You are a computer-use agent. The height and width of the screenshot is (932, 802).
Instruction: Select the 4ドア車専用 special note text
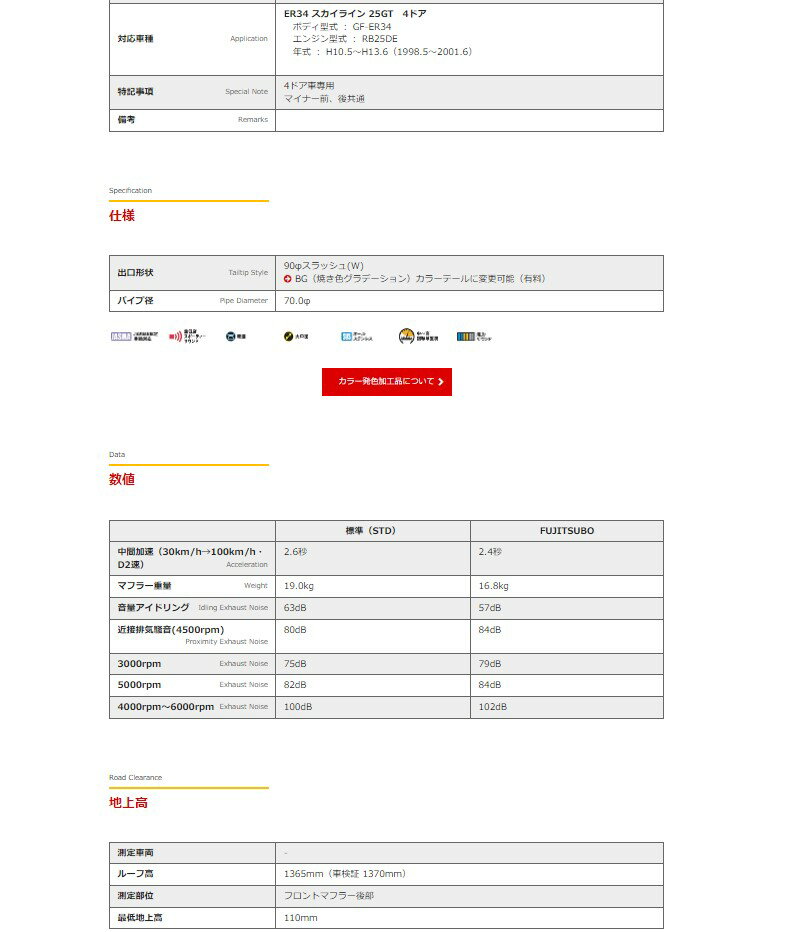[x=309, y=86]
